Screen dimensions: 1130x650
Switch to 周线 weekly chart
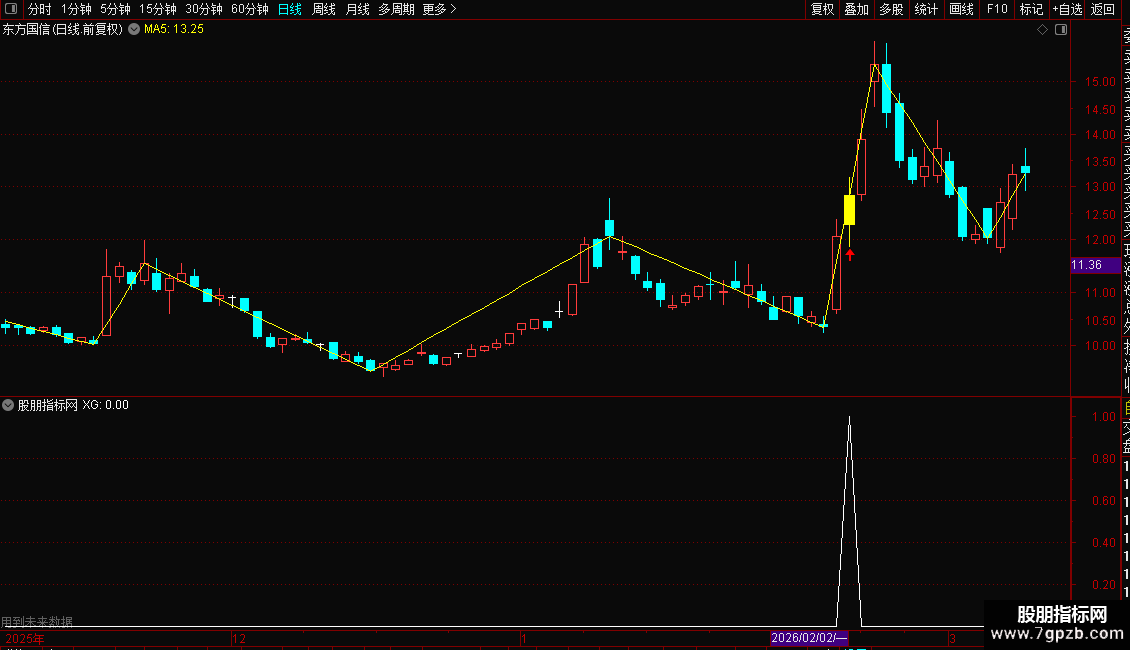324,9
